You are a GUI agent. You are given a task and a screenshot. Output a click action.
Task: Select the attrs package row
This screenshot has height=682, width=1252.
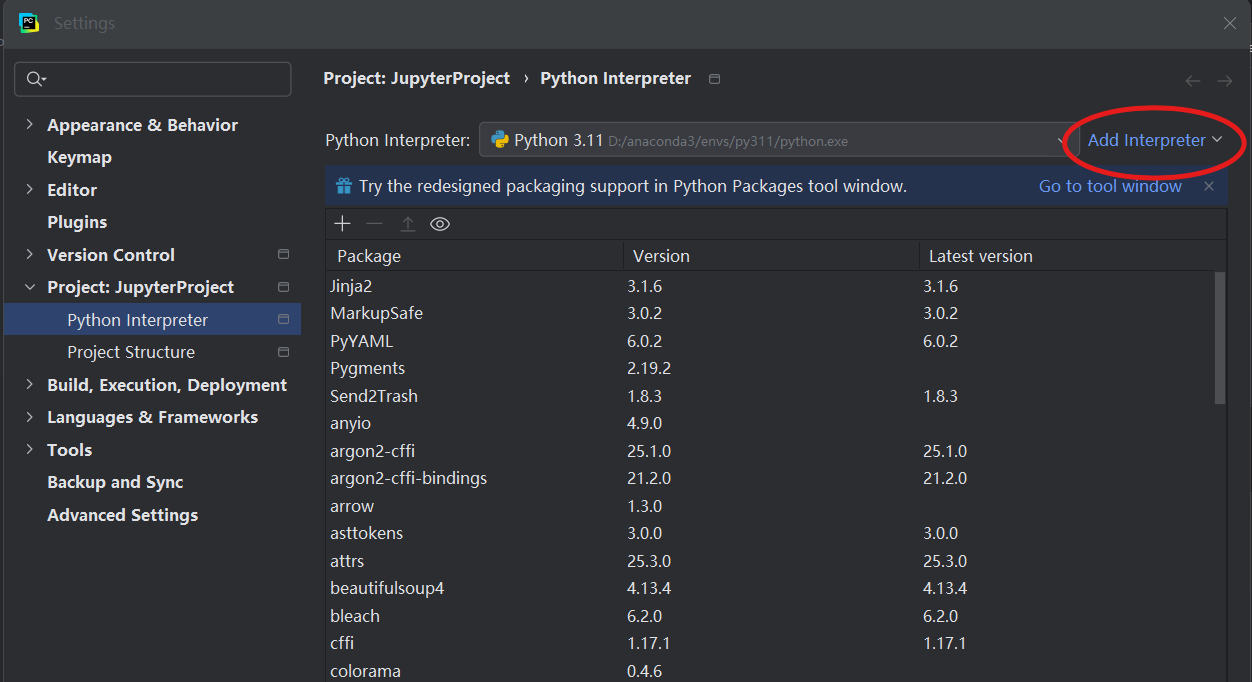coord(769,561)
